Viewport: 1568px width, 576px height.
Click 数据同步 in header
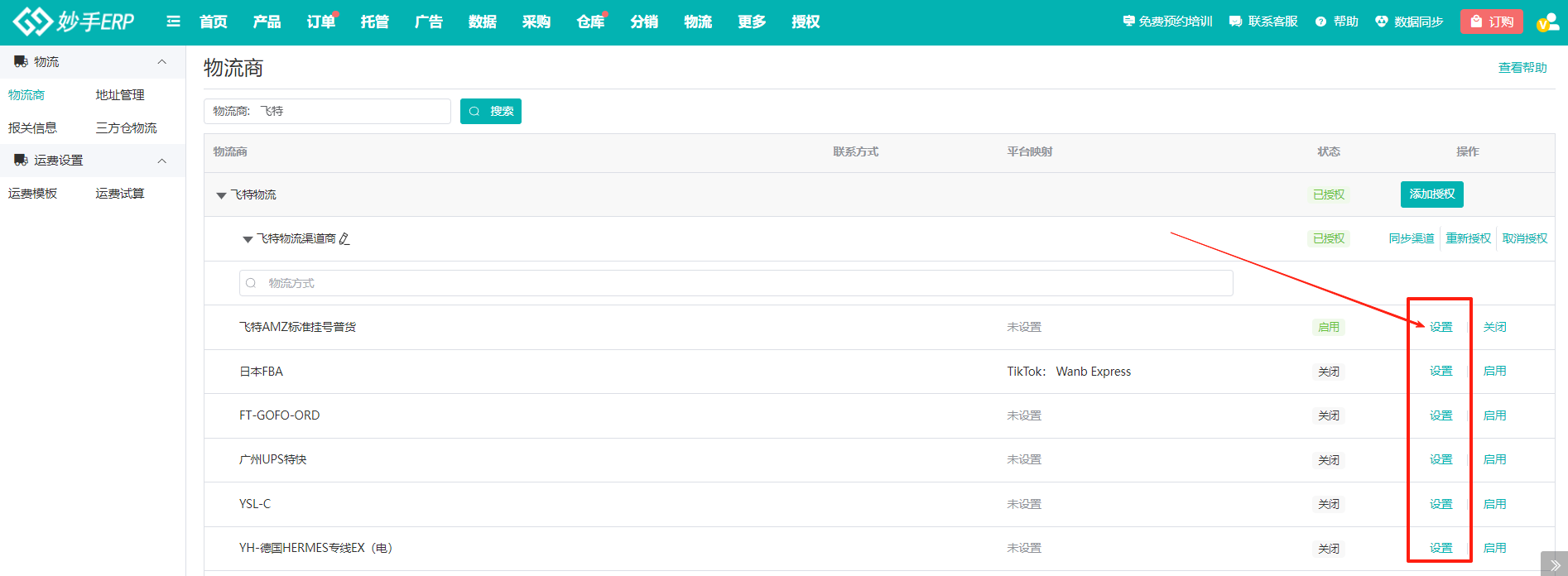click(x=1409, y=22)
